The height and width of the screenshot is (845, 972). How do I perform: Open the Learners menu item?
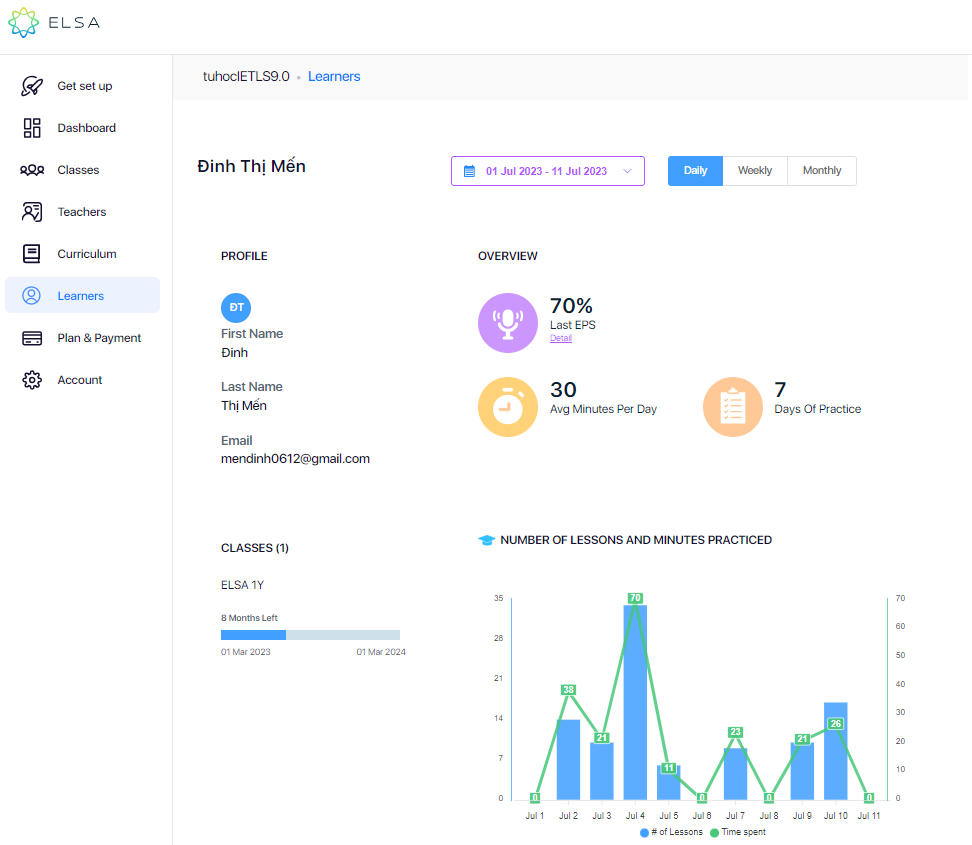click(x=81, y=296)
